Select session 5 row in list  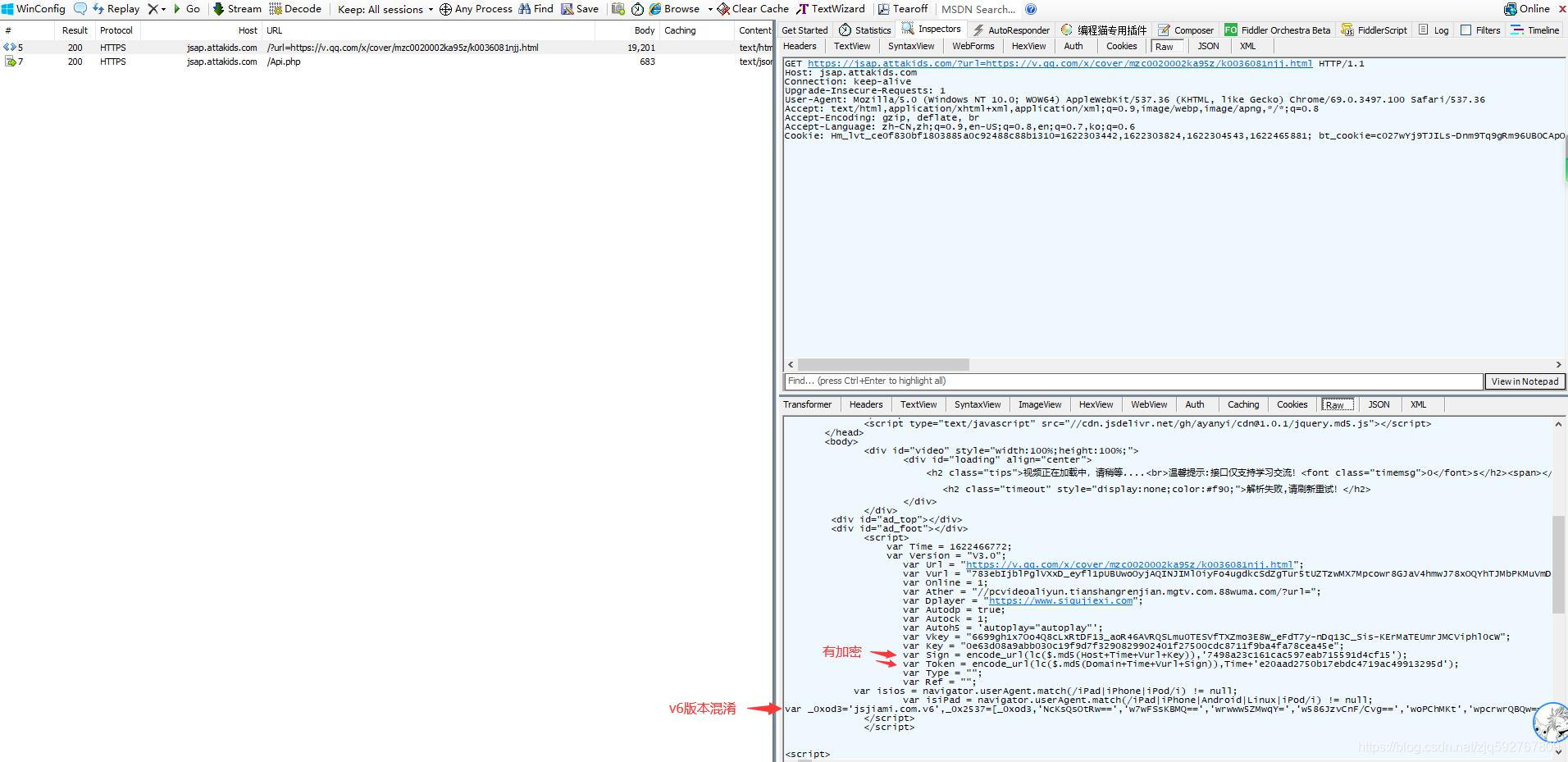pos(385,48)
